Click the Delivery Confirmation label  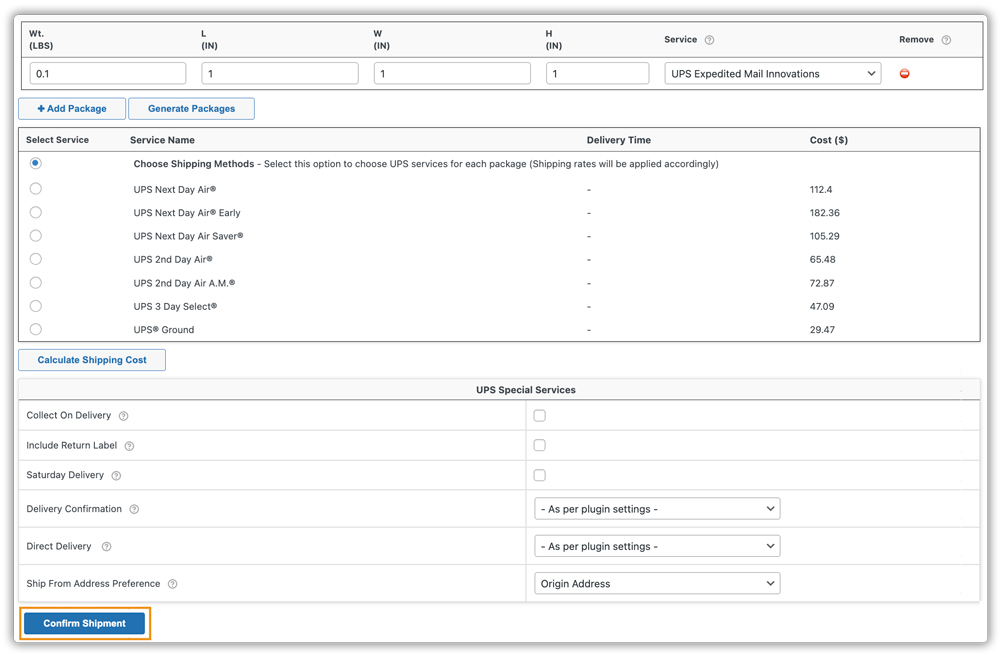(74, 509)
